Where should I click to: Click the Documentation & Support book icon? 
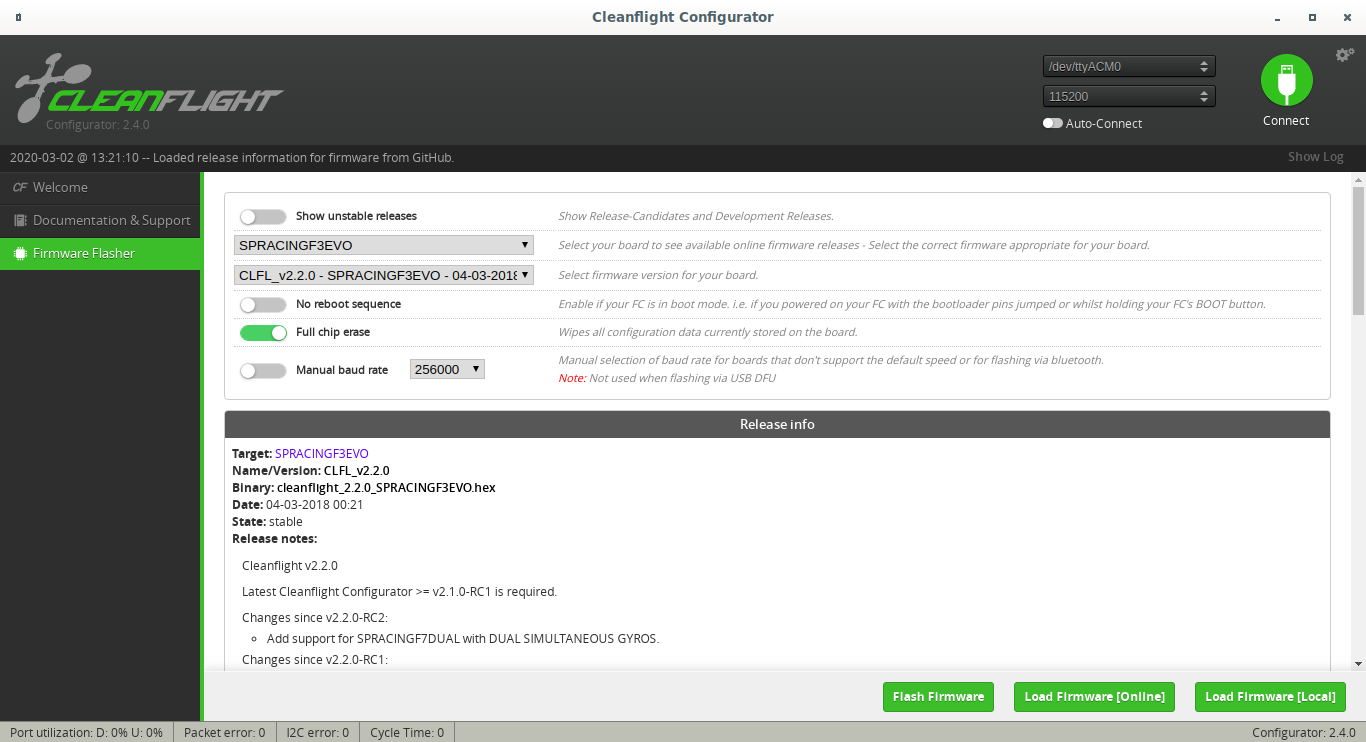point(20,220)
